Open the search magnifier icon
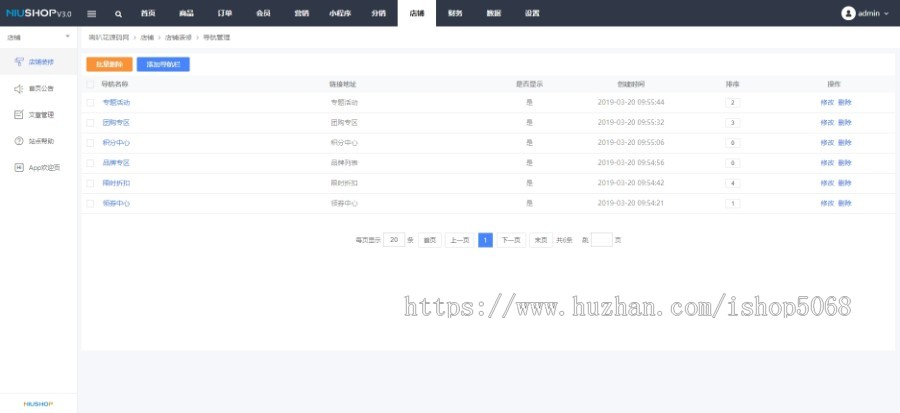This screenshot has height=413, width=900. click(118, 14)
